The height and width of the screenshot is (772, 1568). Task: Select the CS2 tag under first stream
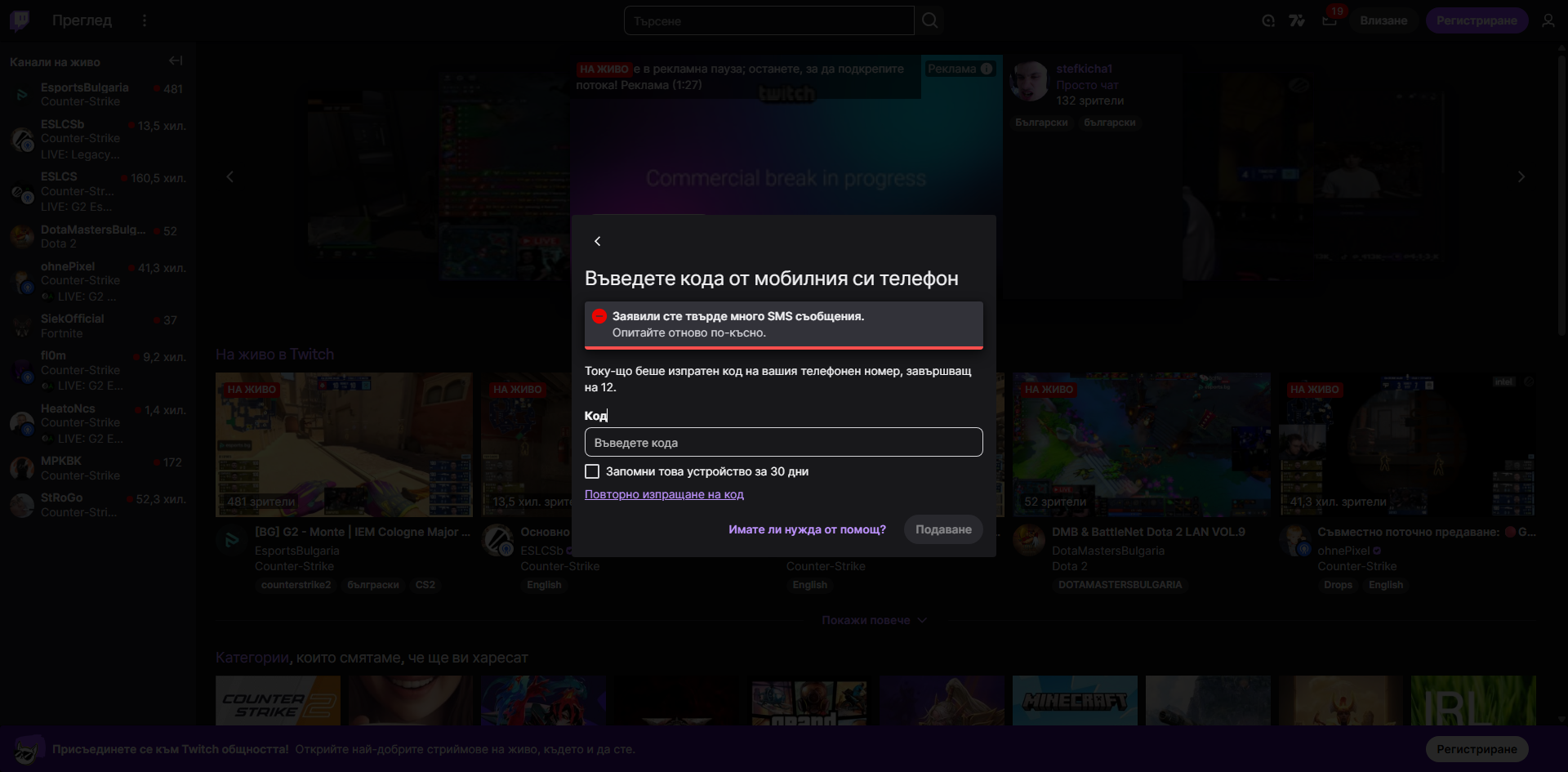coord(425,585)
